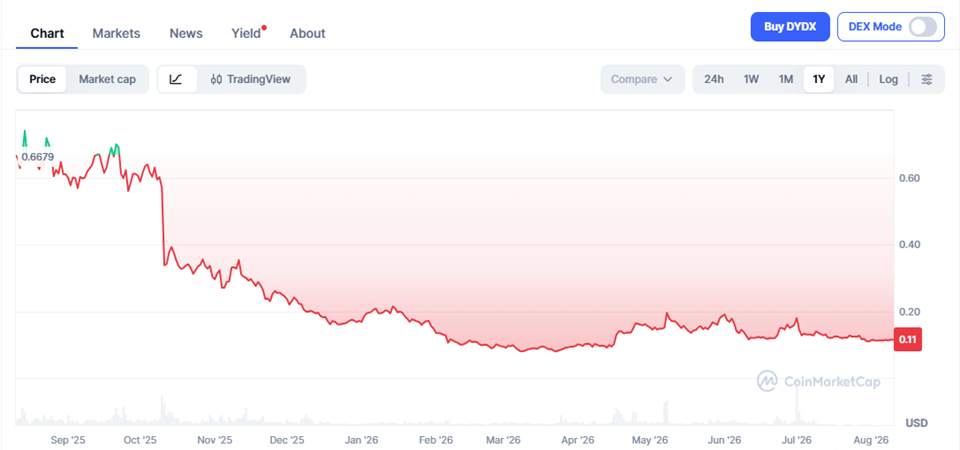Open the Chart tab
The width and height of the screenshot is (960, 450).
click(x=47, y=33)
